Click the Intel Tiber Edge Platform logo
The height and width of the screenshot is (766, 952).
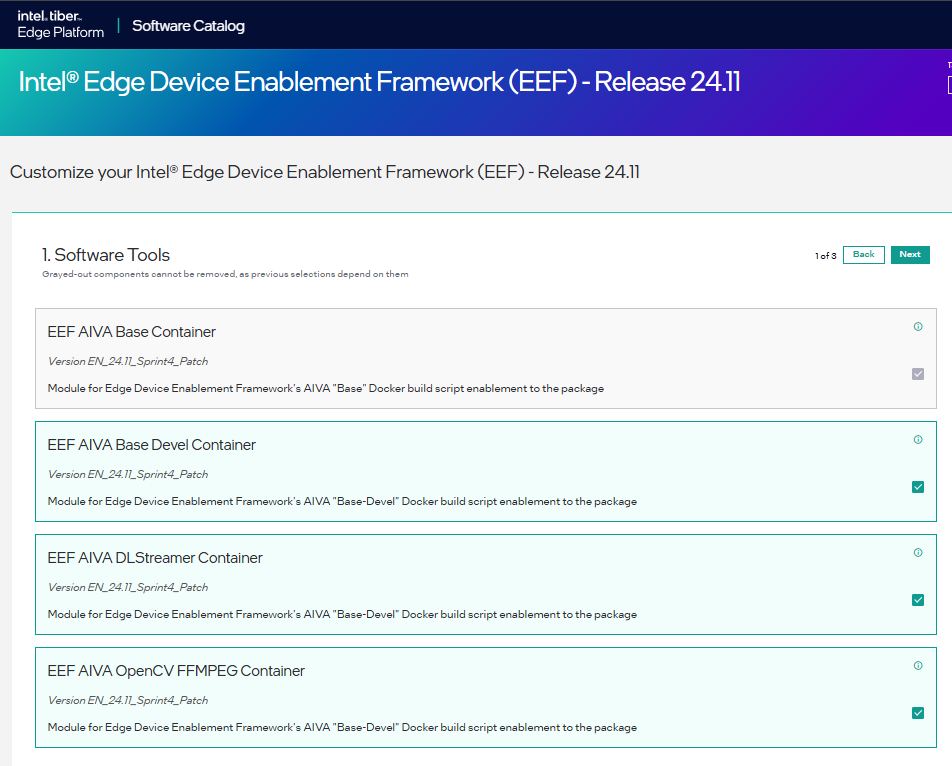(61, 24)
